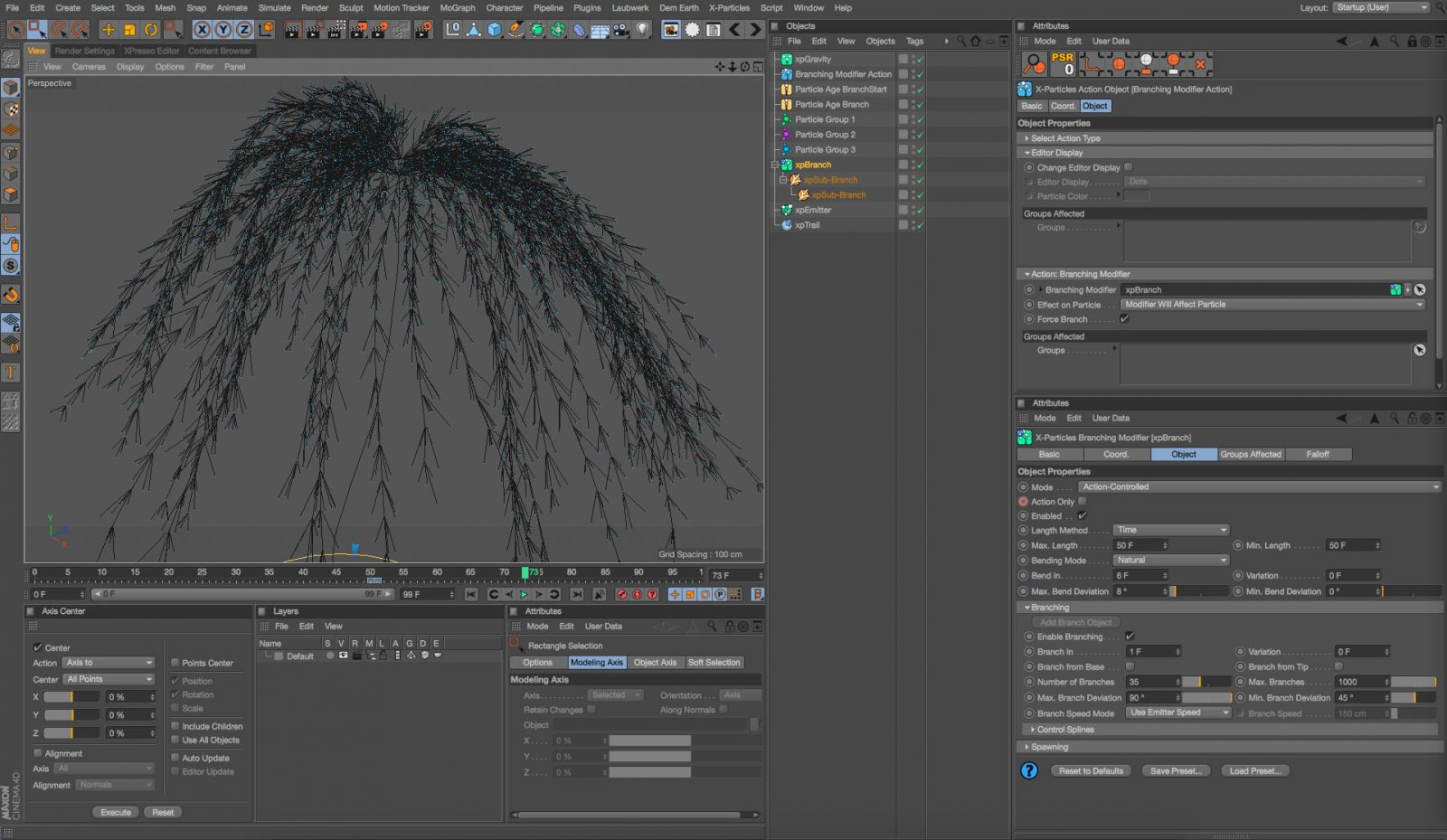Screen dimensions: 1447x840
Task: Expand the Spawning section
Action: [x=1049, y=747]
